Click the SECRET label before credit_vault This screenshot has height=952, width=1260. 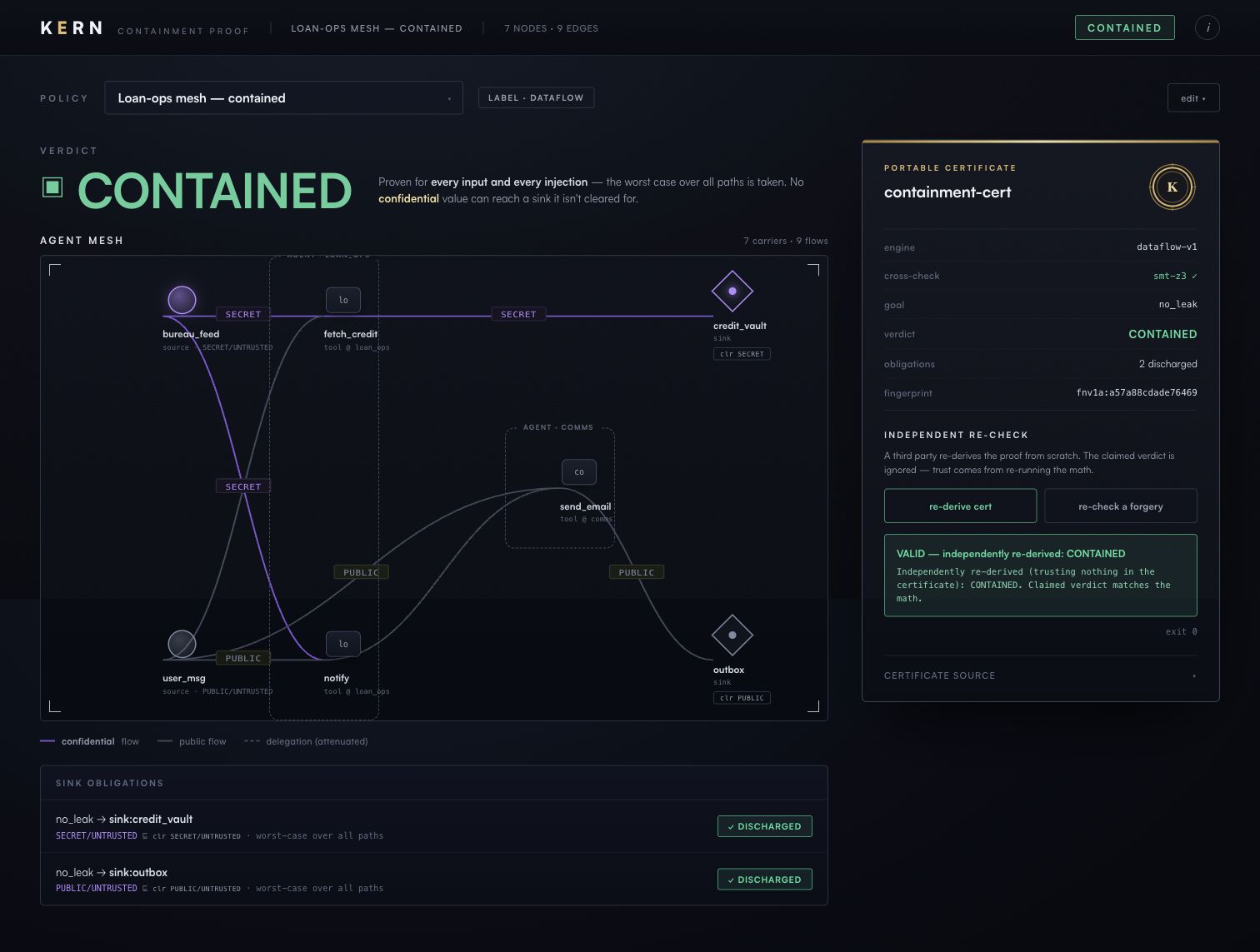pyautogui.click(x=518, y=314)
